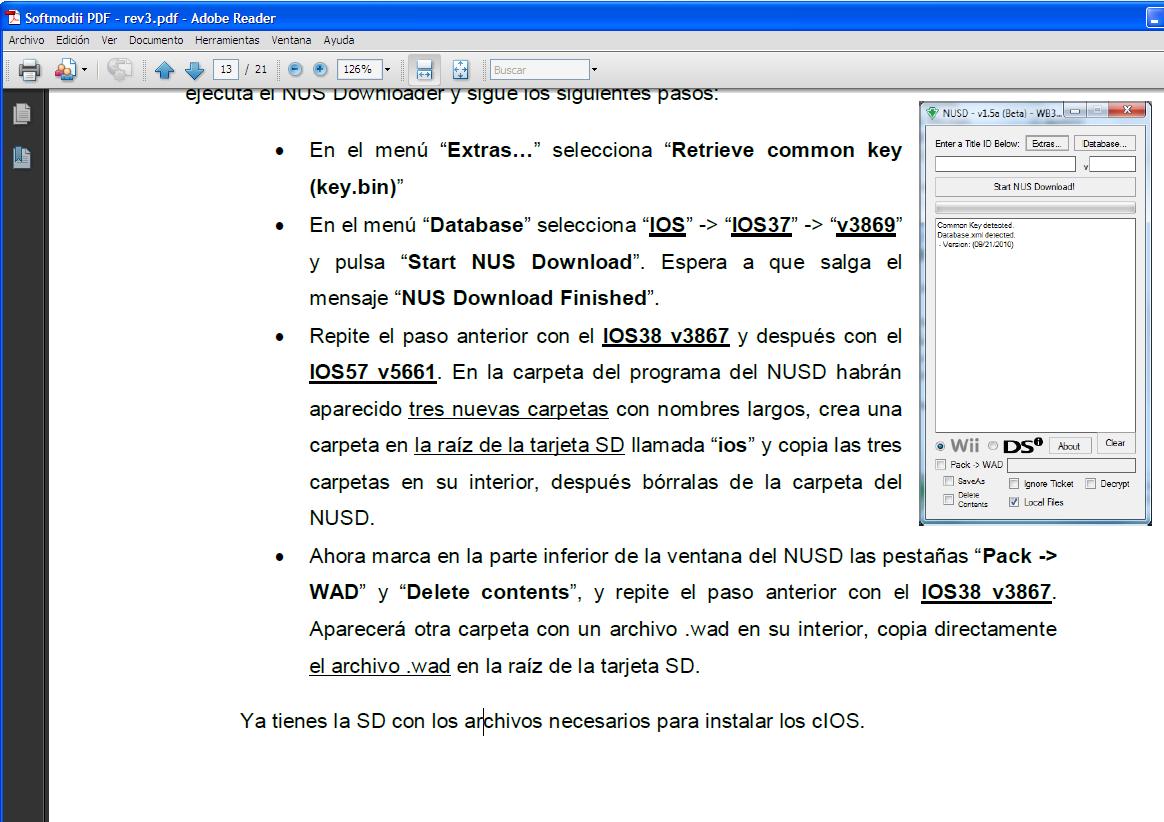Click the Extras... button in NUSD window
Screen dimensions: 1164x822
pyautogui.click(x=1047, y=143)
